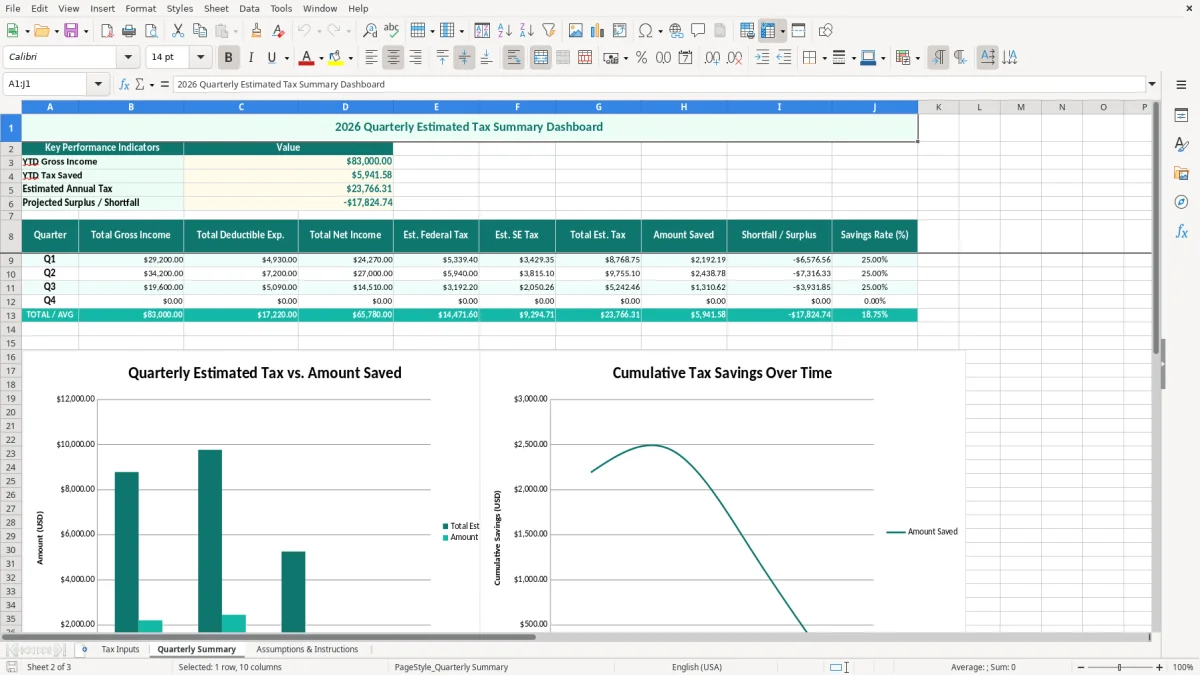Open Function Wizard fx icon
The width and height of the screenshot is (1200, 675).
click(x=124, y=84)
